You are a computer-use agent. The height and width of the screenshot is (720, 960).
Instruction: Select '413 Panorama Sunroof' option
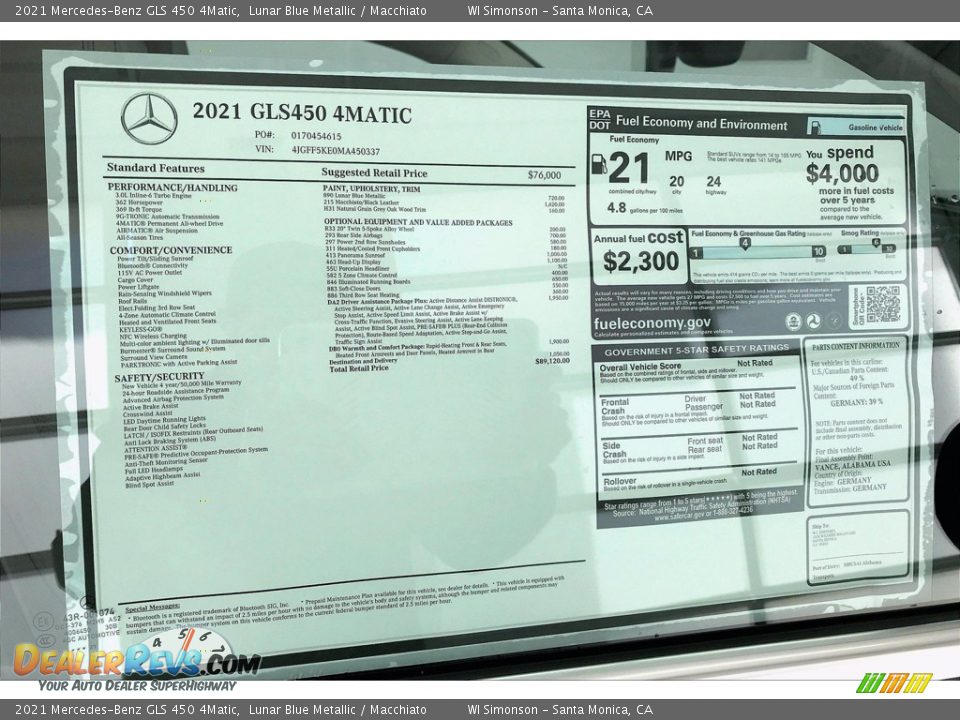355,255
